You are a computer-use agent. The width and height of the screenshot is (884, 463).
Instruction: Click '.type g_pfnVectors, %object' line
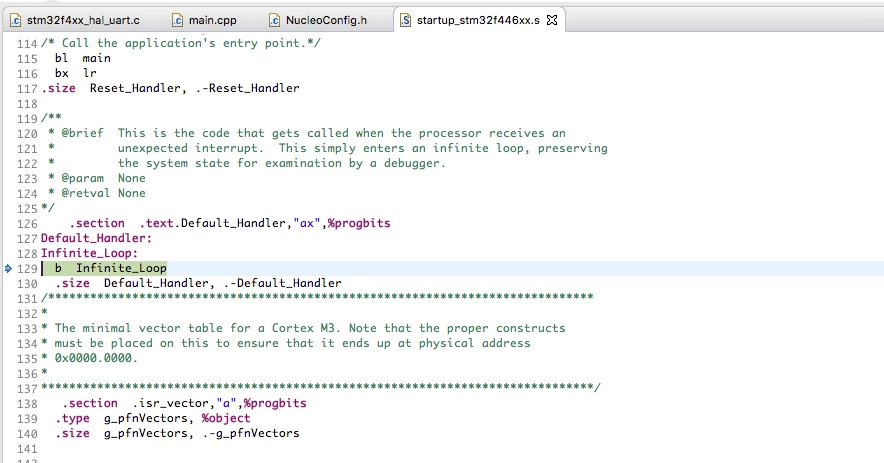point(153,418)
